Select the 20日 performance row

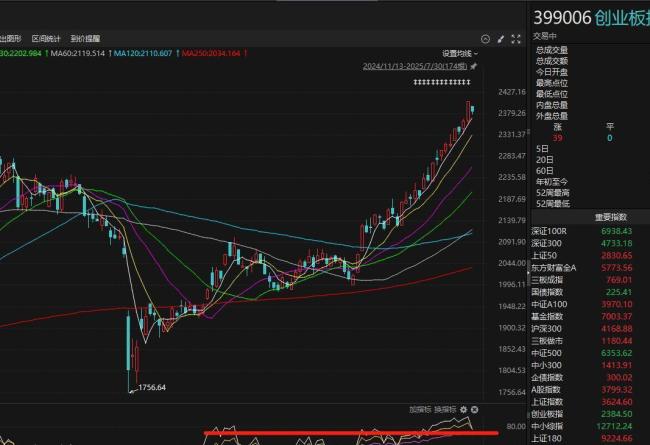[593, 160]
